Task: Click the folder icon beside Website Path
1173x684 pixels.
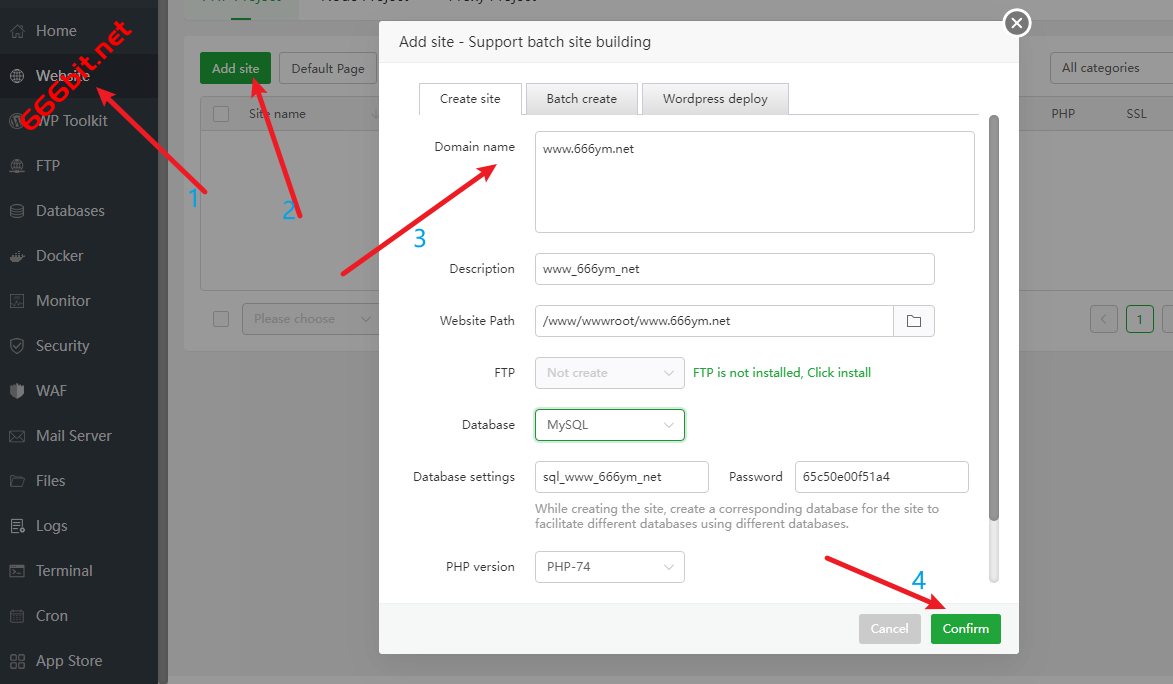Action: click(x=913, y=321)
